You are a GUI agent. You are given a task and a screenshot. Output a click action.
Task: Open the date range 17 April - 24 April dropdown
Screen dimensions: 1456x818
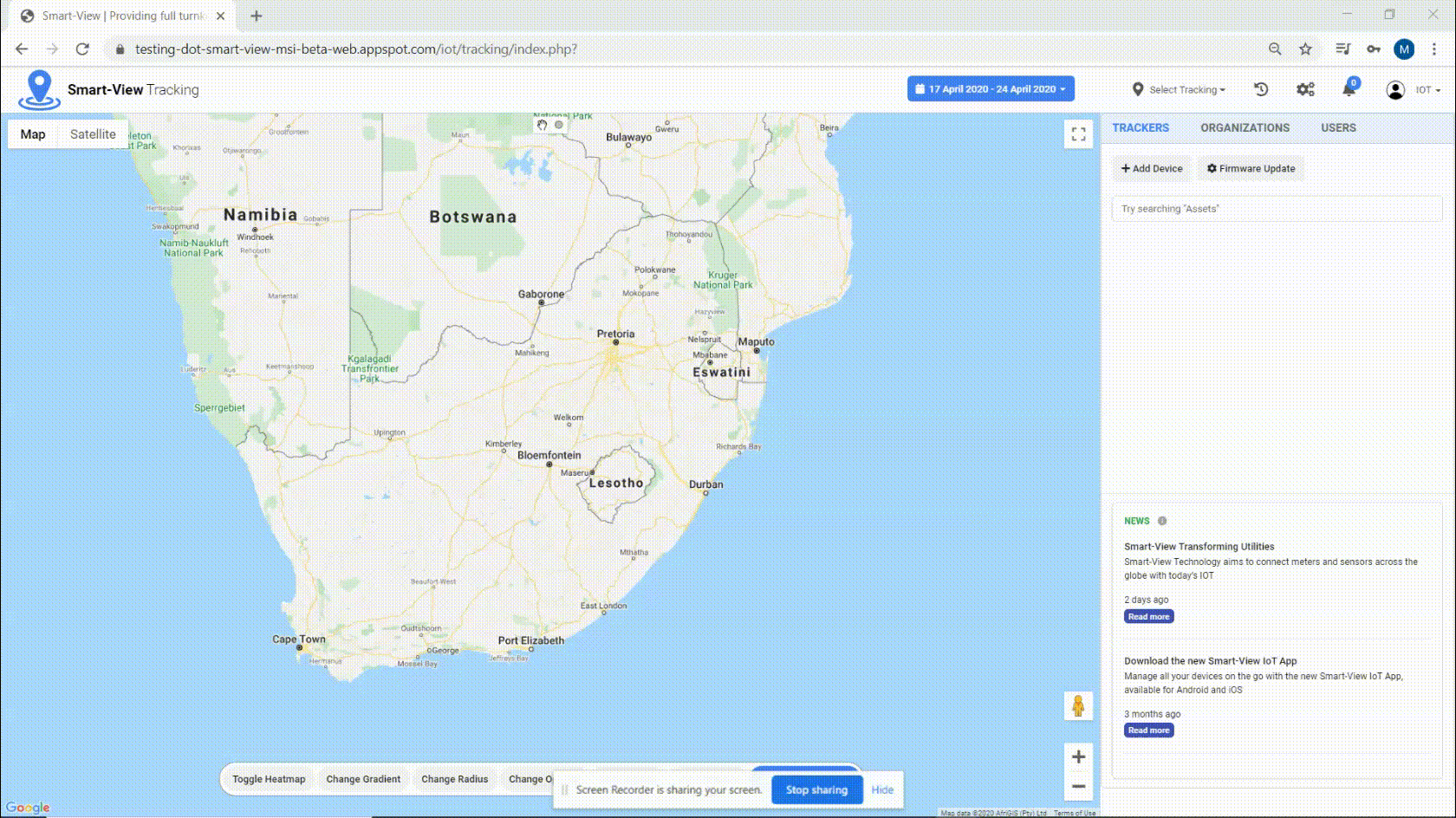click(991, 88)
